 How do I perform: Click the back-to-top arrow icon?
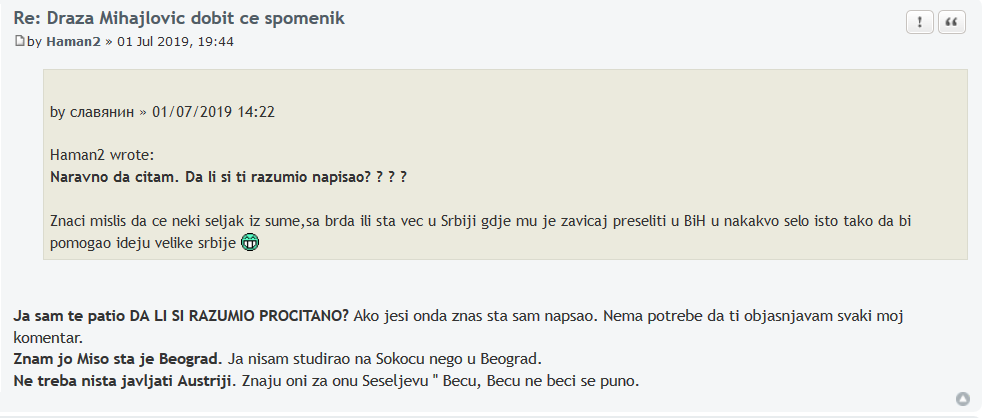pyautogui.click(x=963, y=399)
